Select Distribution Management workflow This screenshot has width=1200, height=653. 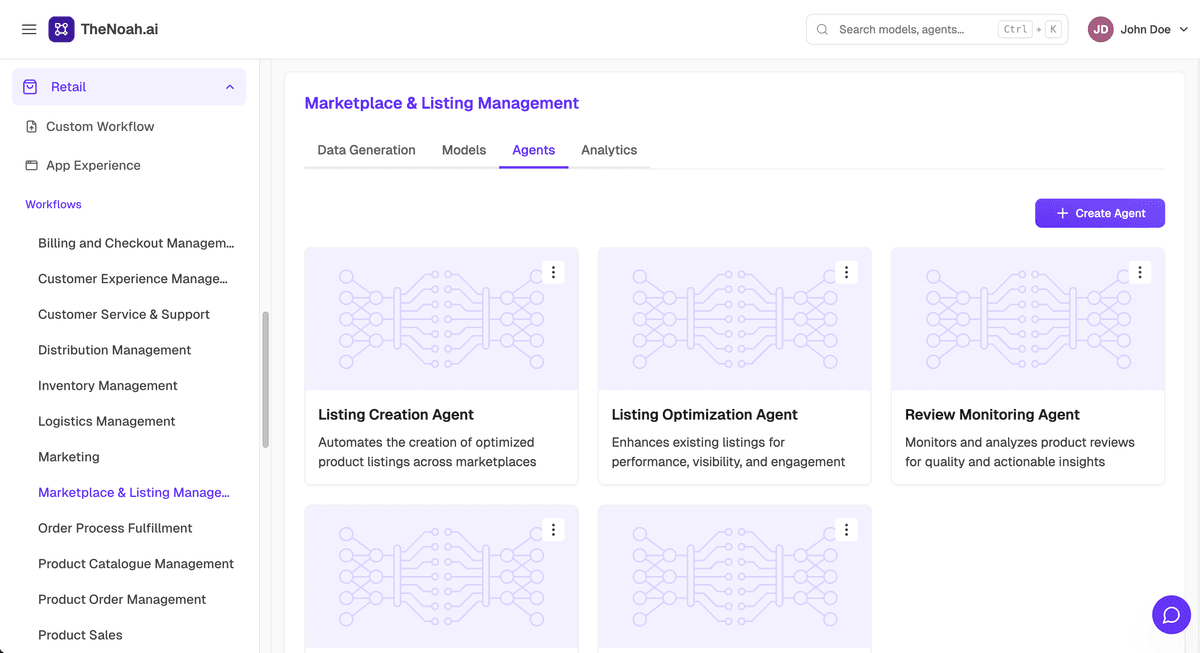pyautogui.click(x=114, y=350)
